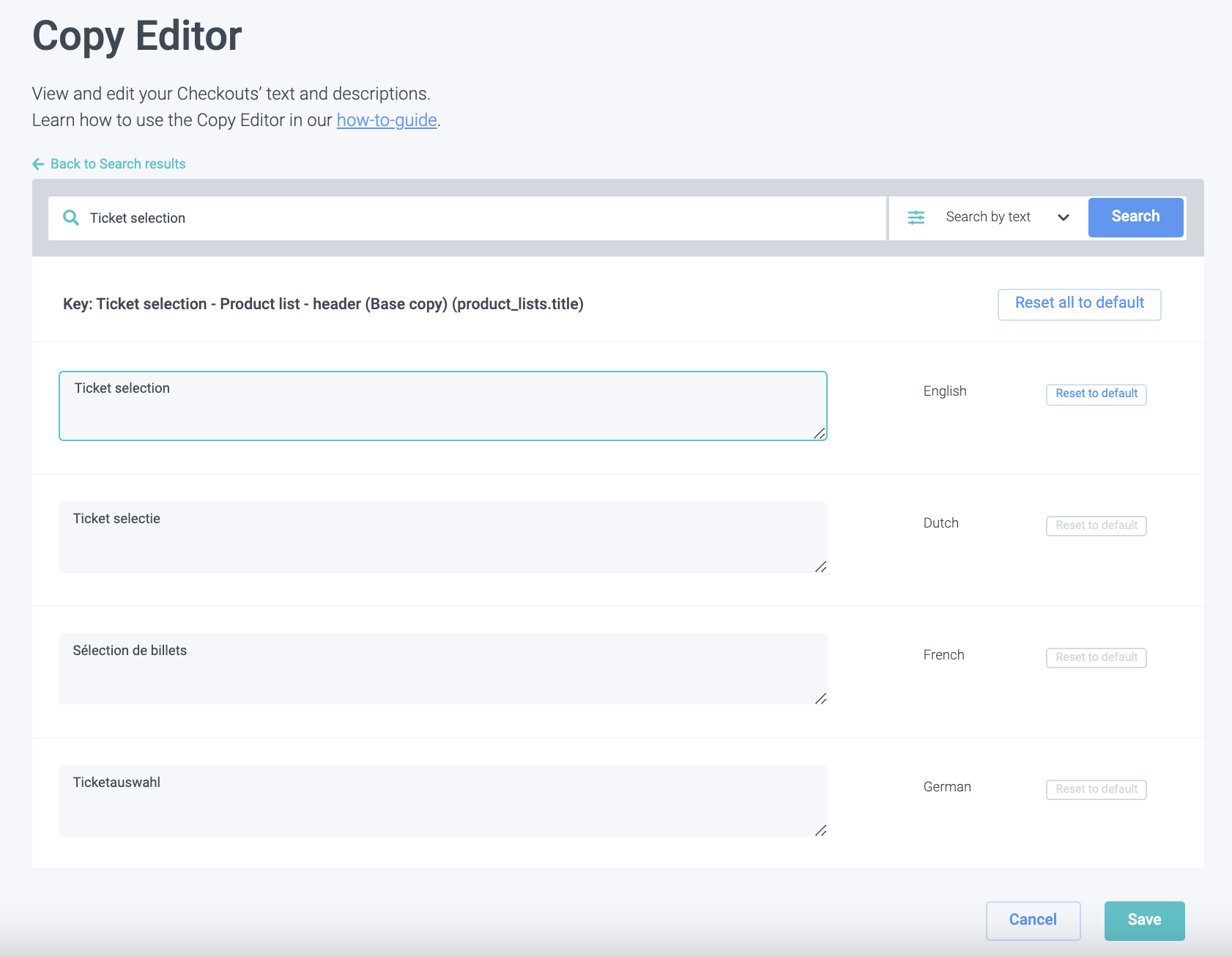Click the back arrow icon

point(39,164)
